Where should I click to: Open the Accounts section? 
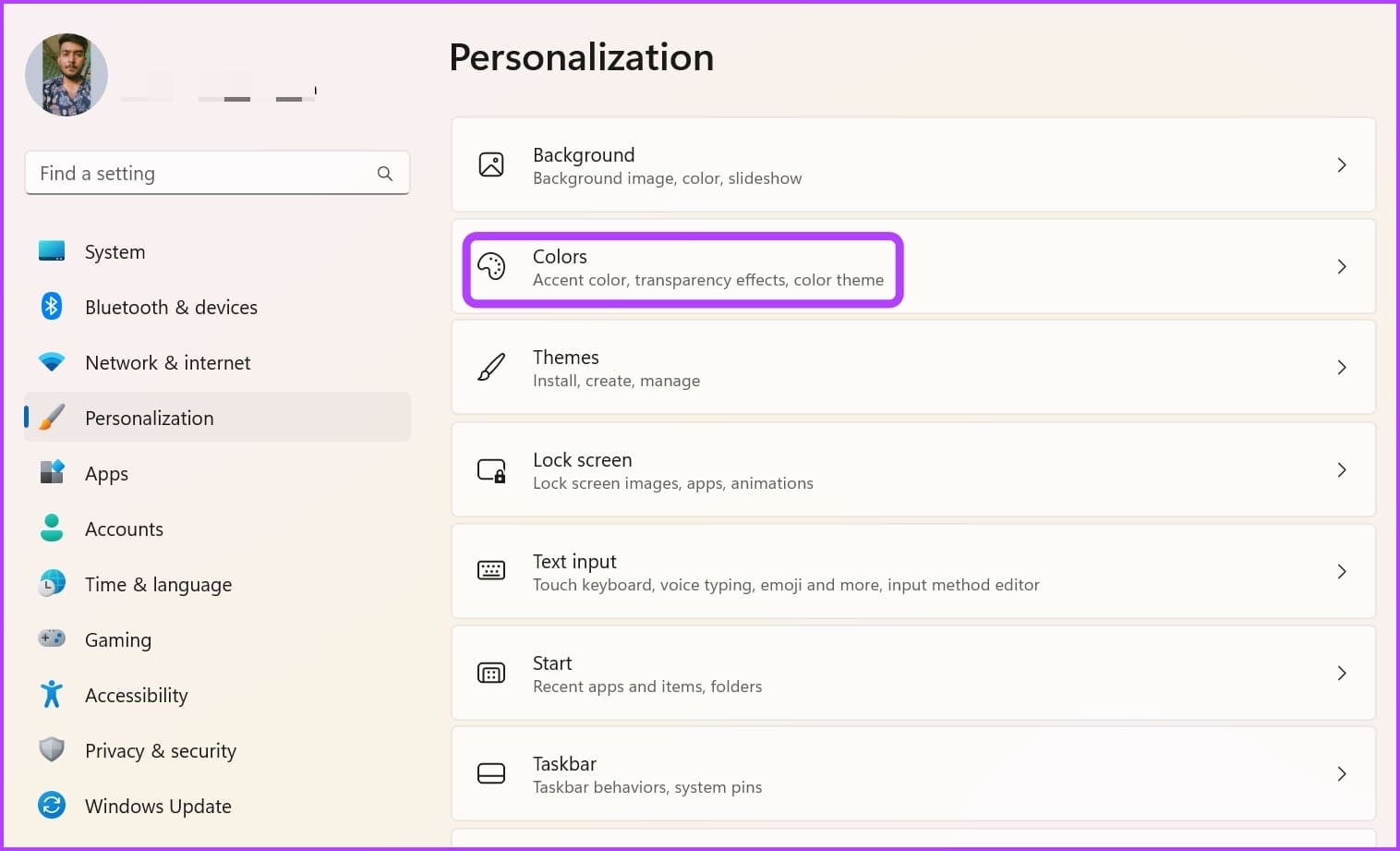point(217,529)
